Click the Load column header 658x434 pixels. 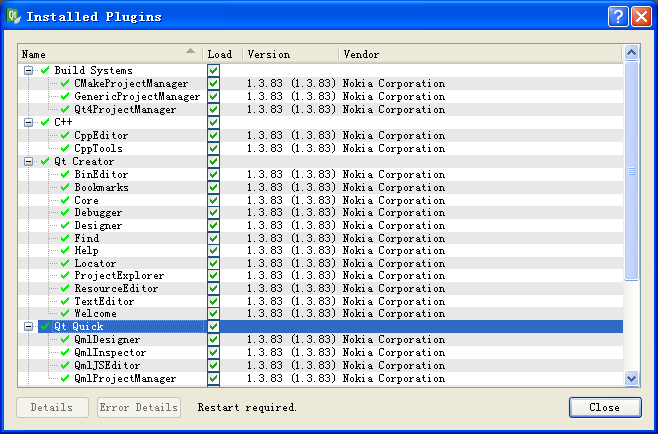coord(222,54)
